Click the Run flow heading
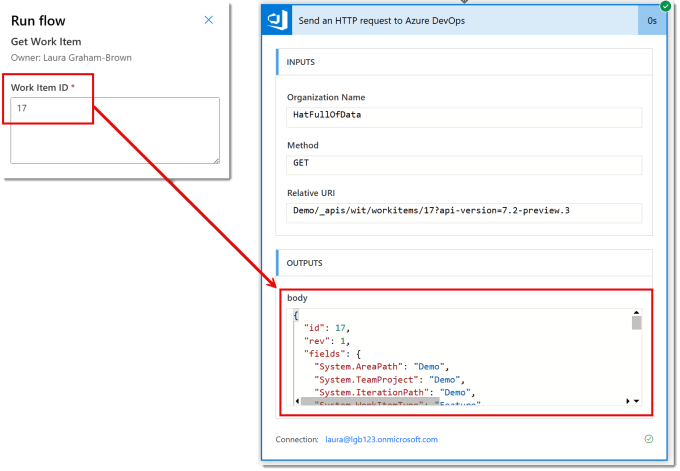680x471 pixels. [x=38, y=20]
